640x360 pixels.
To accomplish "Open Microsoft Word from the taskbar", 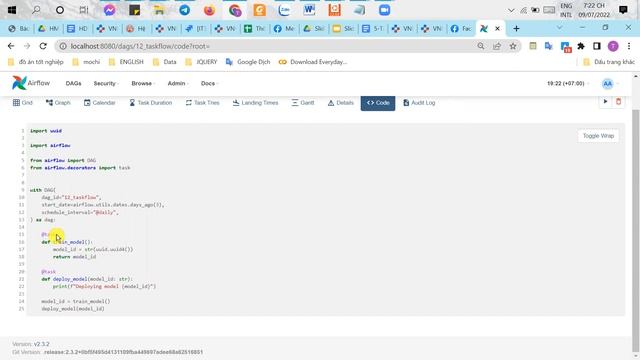I will tap(309, 10).
